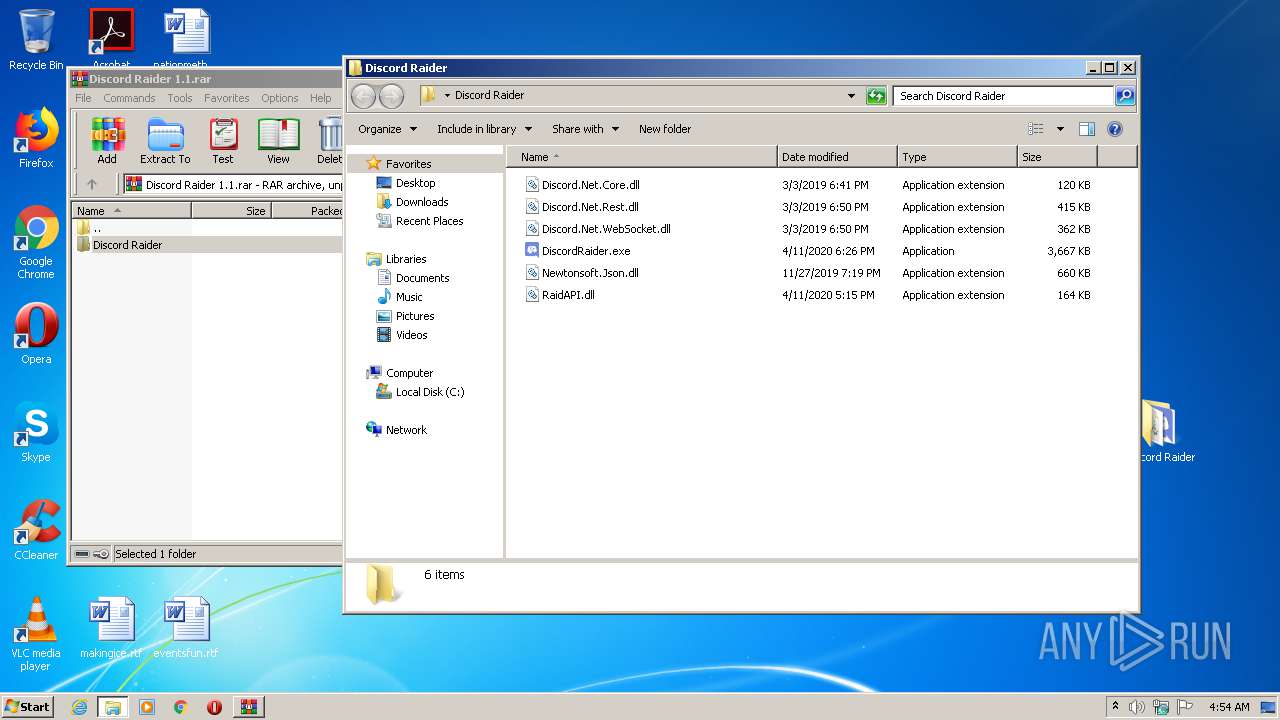Image resolution: width=1280 pixels, height=720 pixels.
Task: Select RaidAPI.dll file
Action: click(568, 295)
